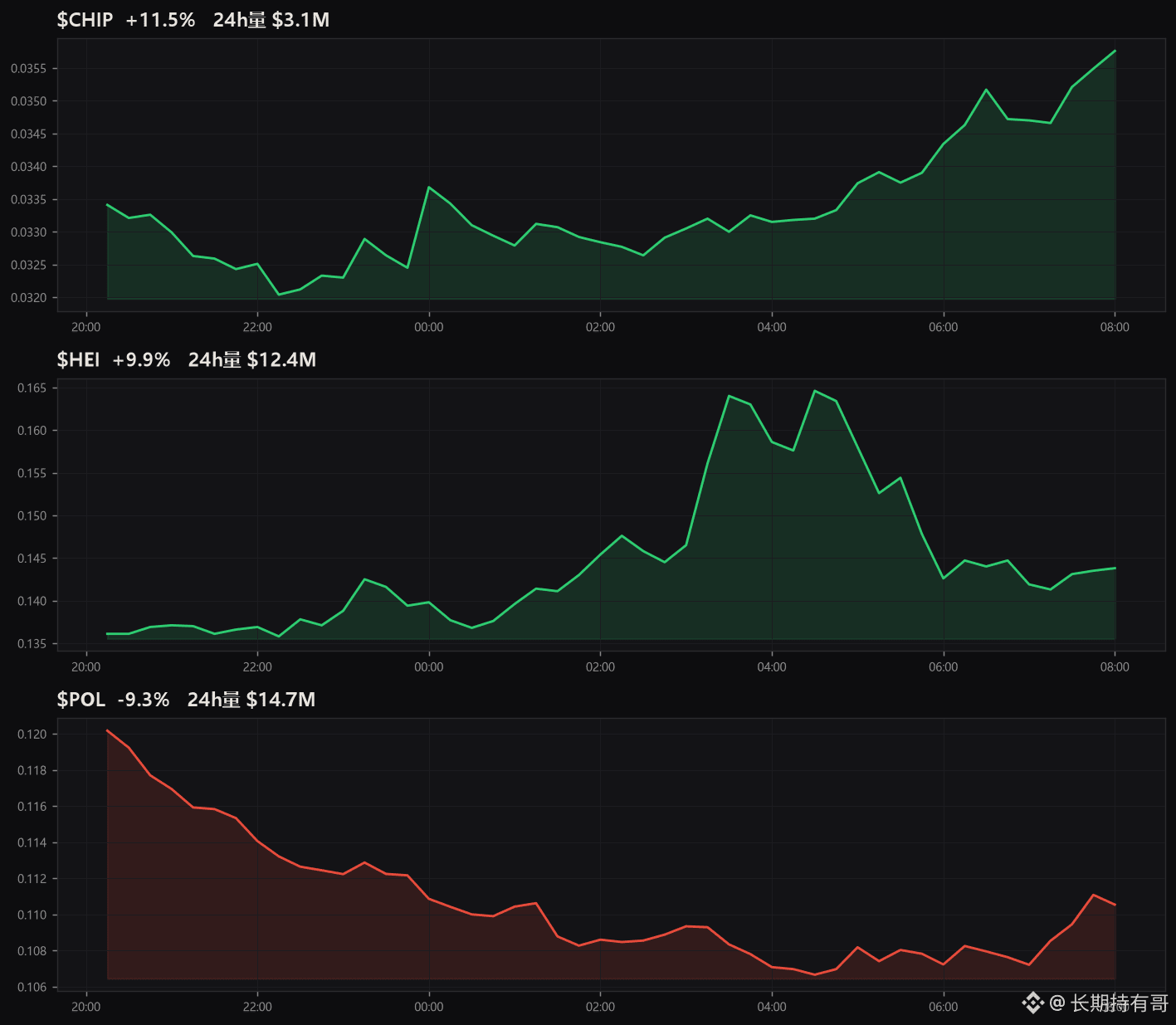Click the 00:00 time label under $HEI chart
1176x1025 pixels.
click(x=429, y=667)
